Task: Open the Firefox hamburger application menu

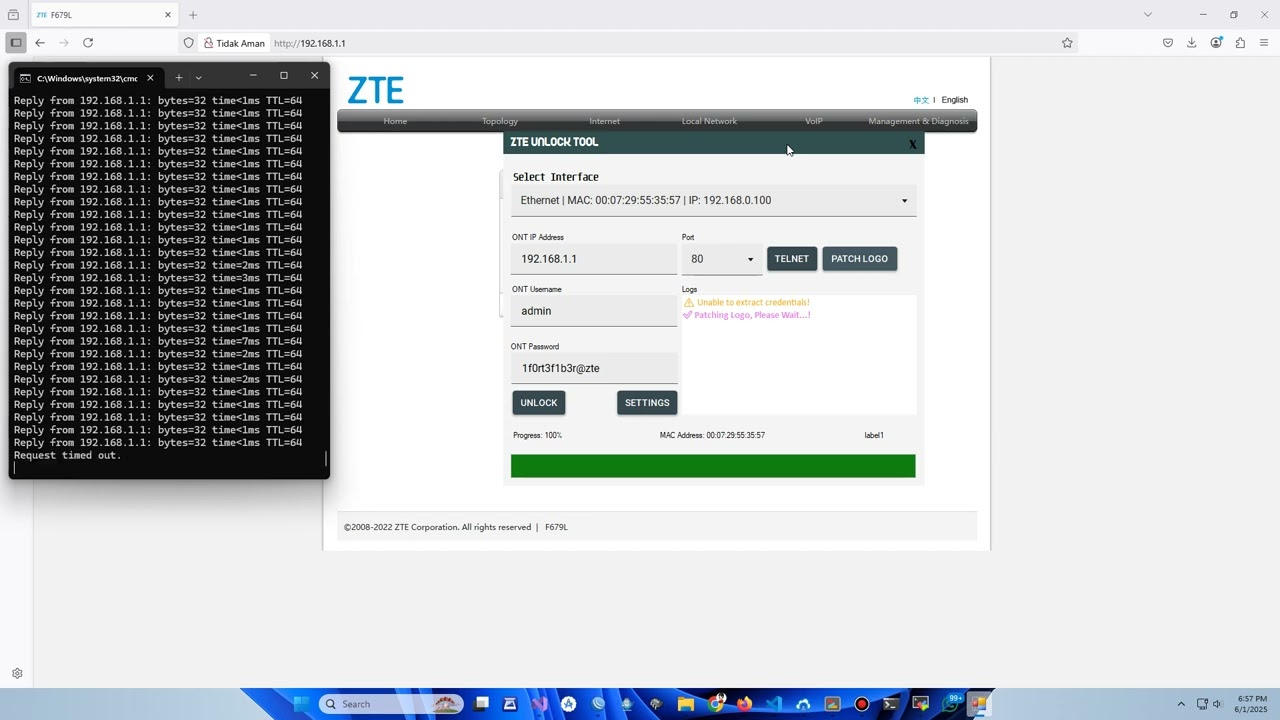Action: (x=1264, y=43)
